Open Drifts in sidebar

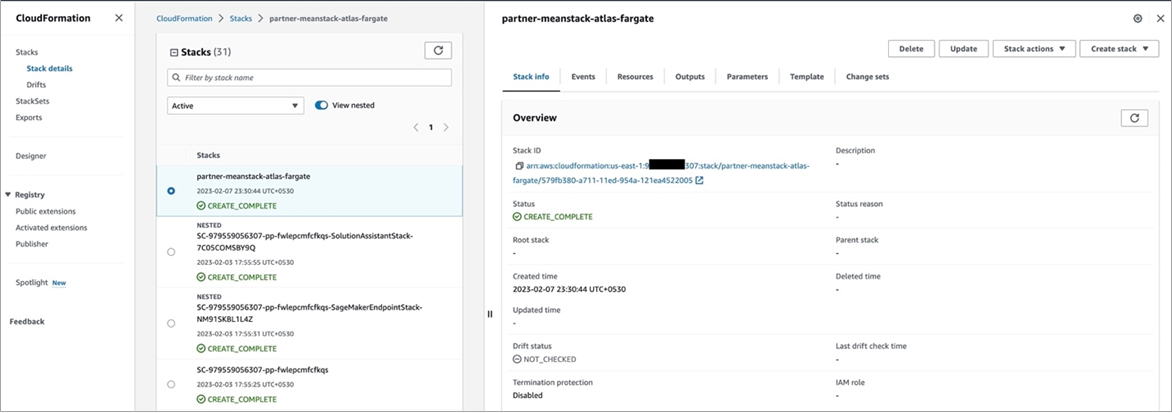(36, 84)
